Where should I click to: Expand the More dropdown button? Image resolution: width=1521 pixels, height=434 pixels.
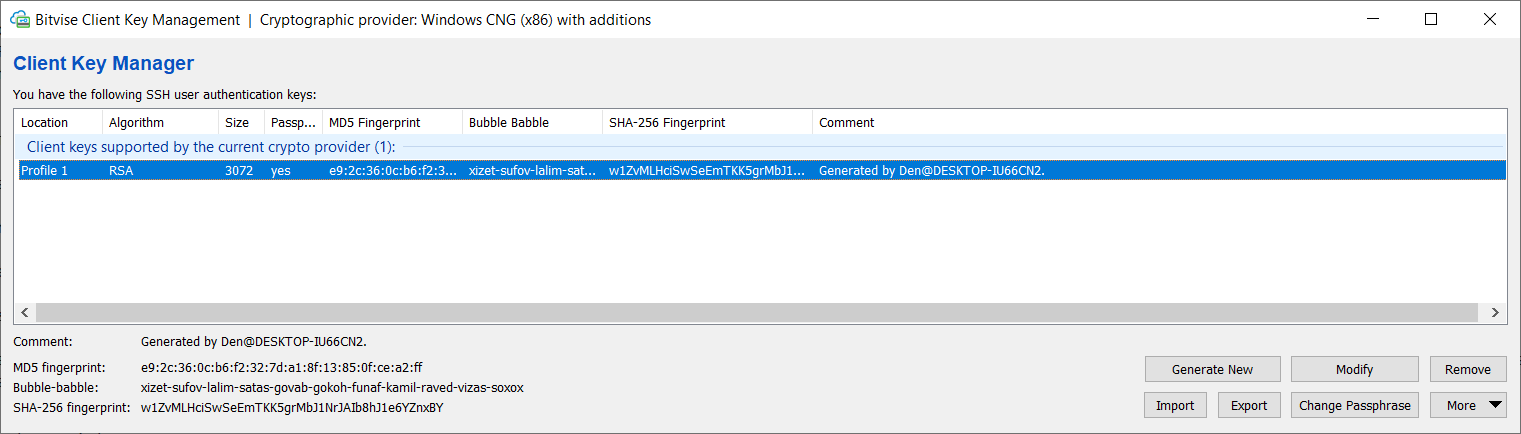tap(1467, 405)
